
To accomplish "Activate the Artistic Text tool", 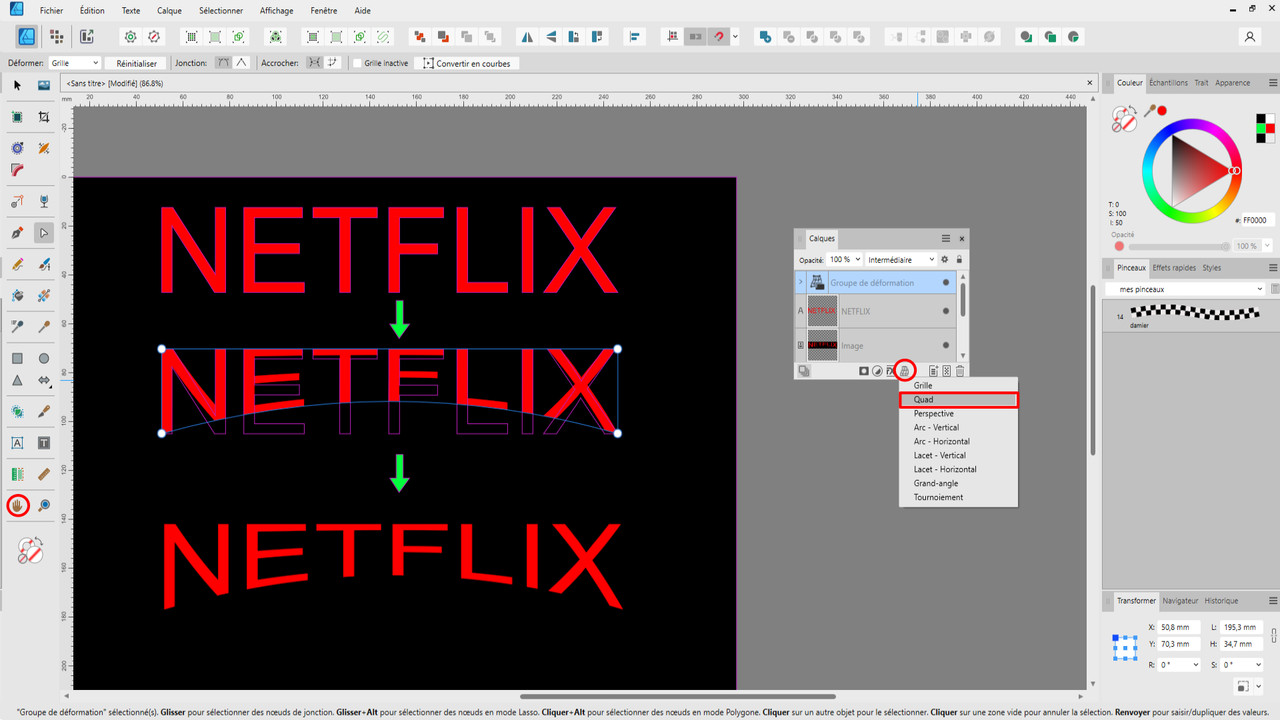I will point(17,443).
